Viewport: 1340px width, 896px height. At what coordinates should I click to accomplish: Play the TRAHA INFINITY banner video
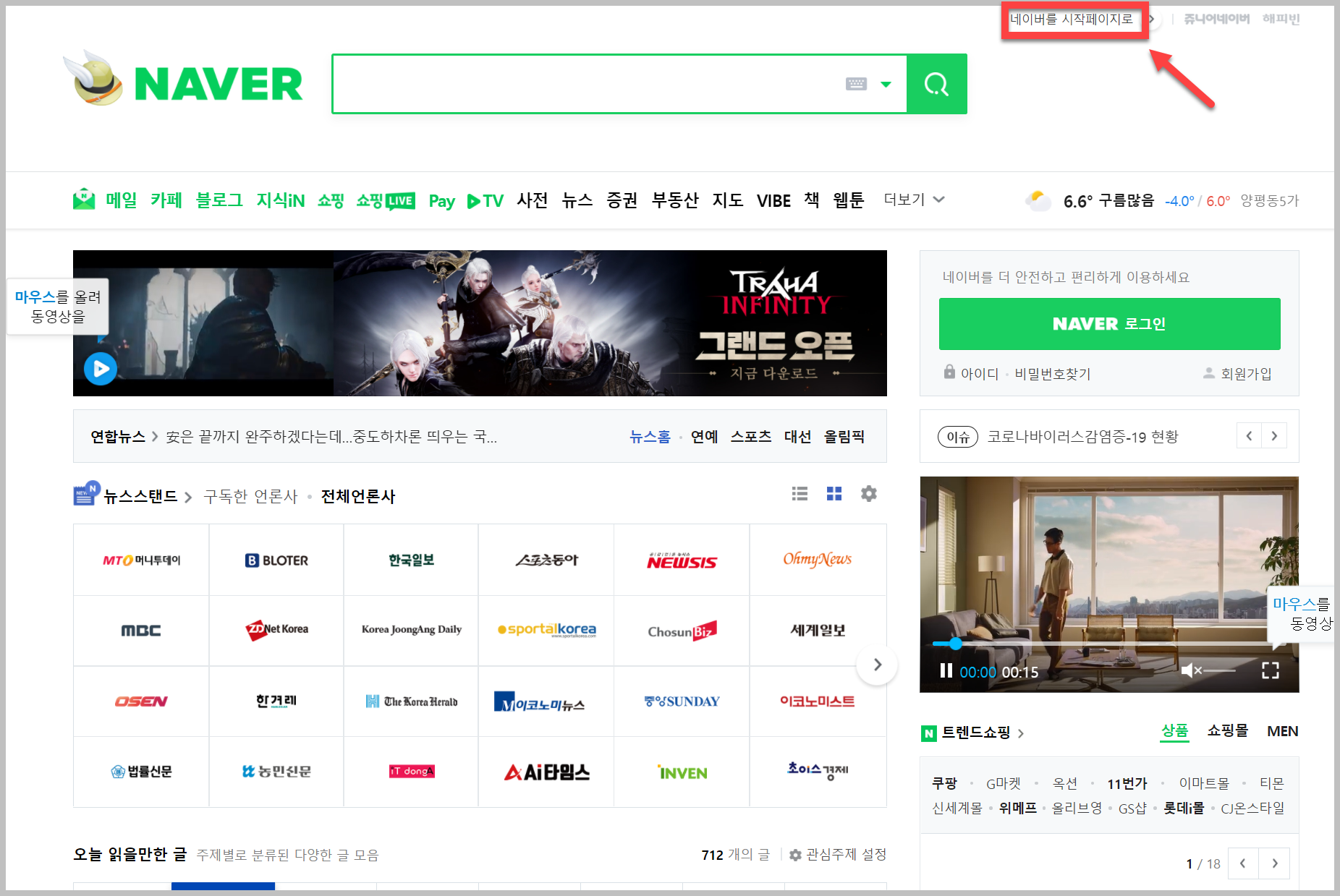point(101,369)
